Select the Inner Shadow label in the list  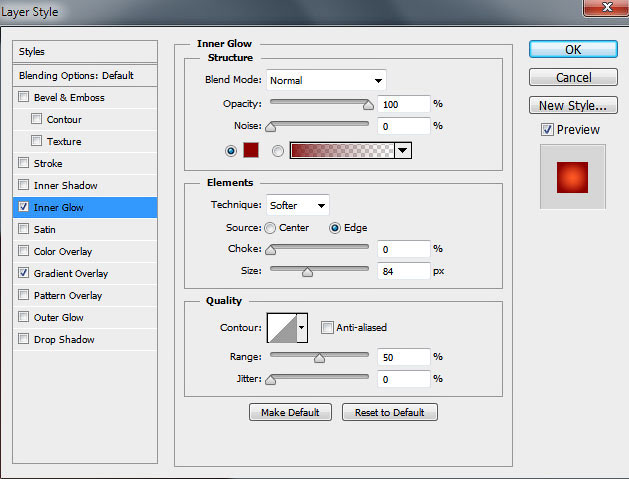pos(65,185)
